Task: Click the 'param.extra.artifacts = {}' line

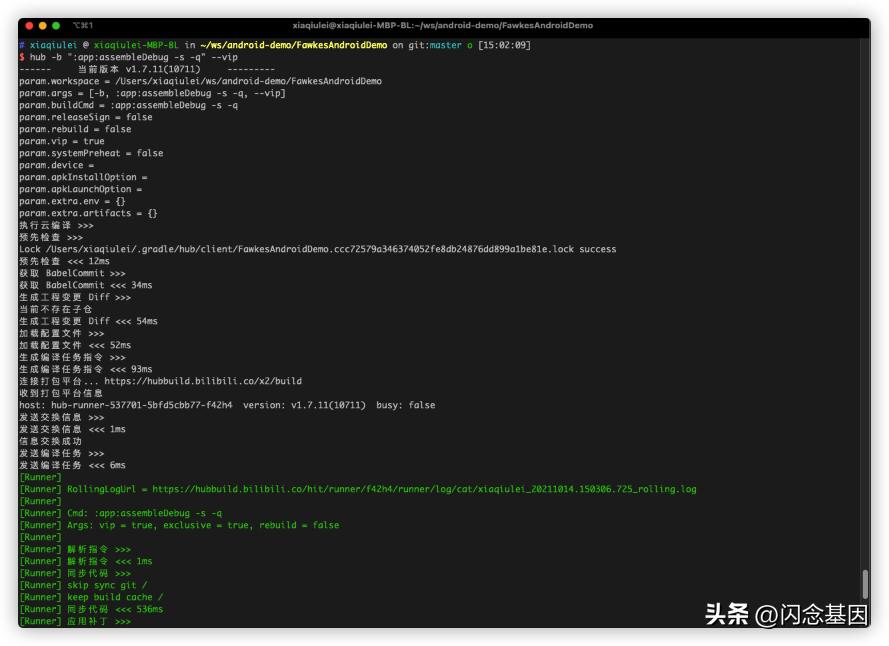Action: point(88,213)
